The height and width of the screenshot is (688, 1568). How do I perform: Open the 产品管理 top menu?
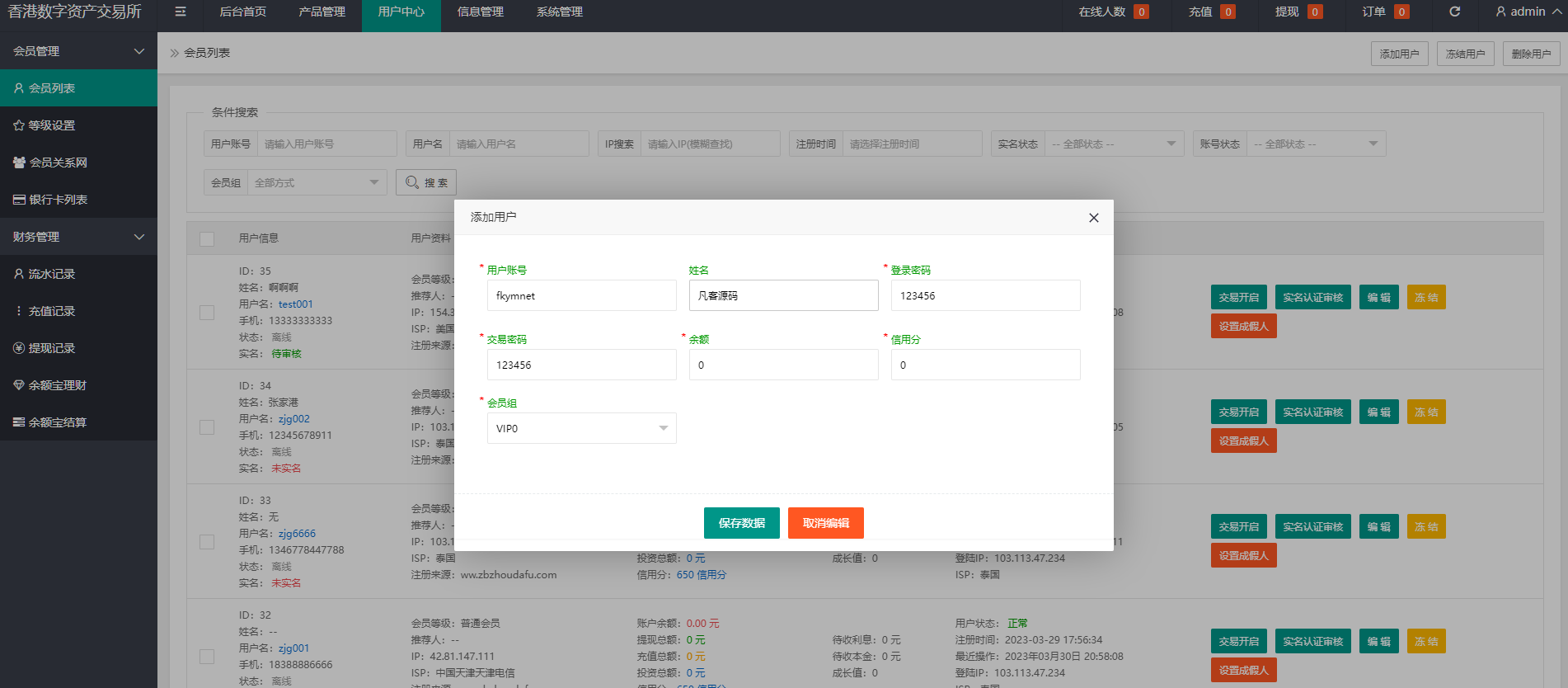(x=322, y=12)
